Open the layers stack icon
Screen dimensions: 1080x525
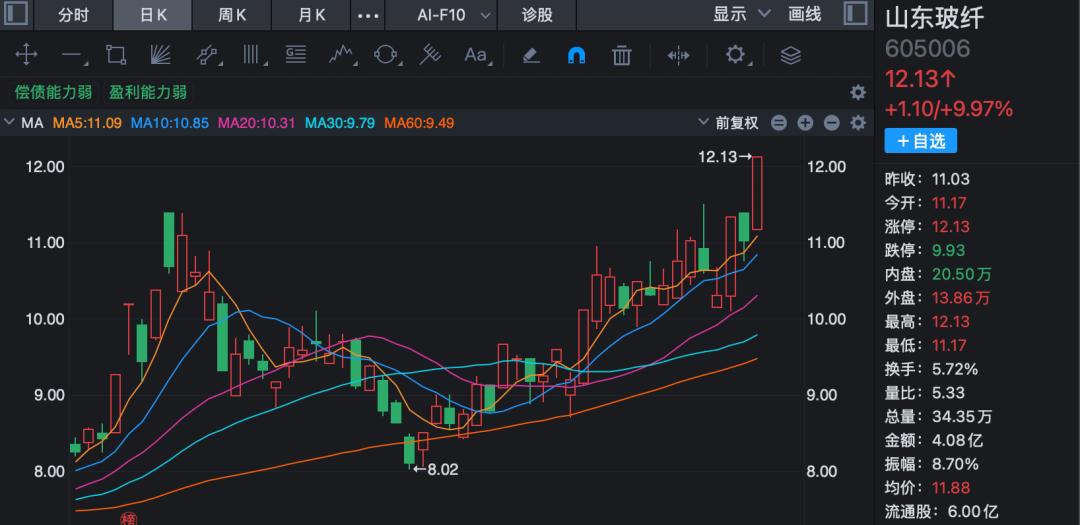click(791, 55)
